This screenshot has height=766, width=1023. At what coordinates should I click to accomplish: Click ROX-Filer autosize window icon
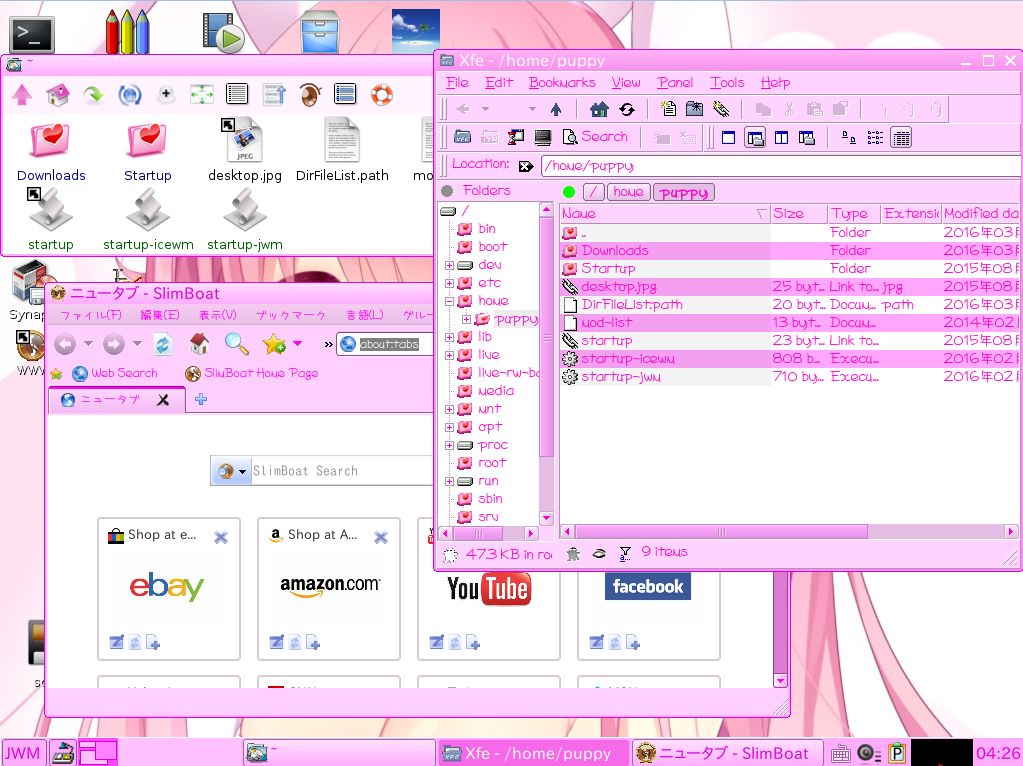coord(202,95)
